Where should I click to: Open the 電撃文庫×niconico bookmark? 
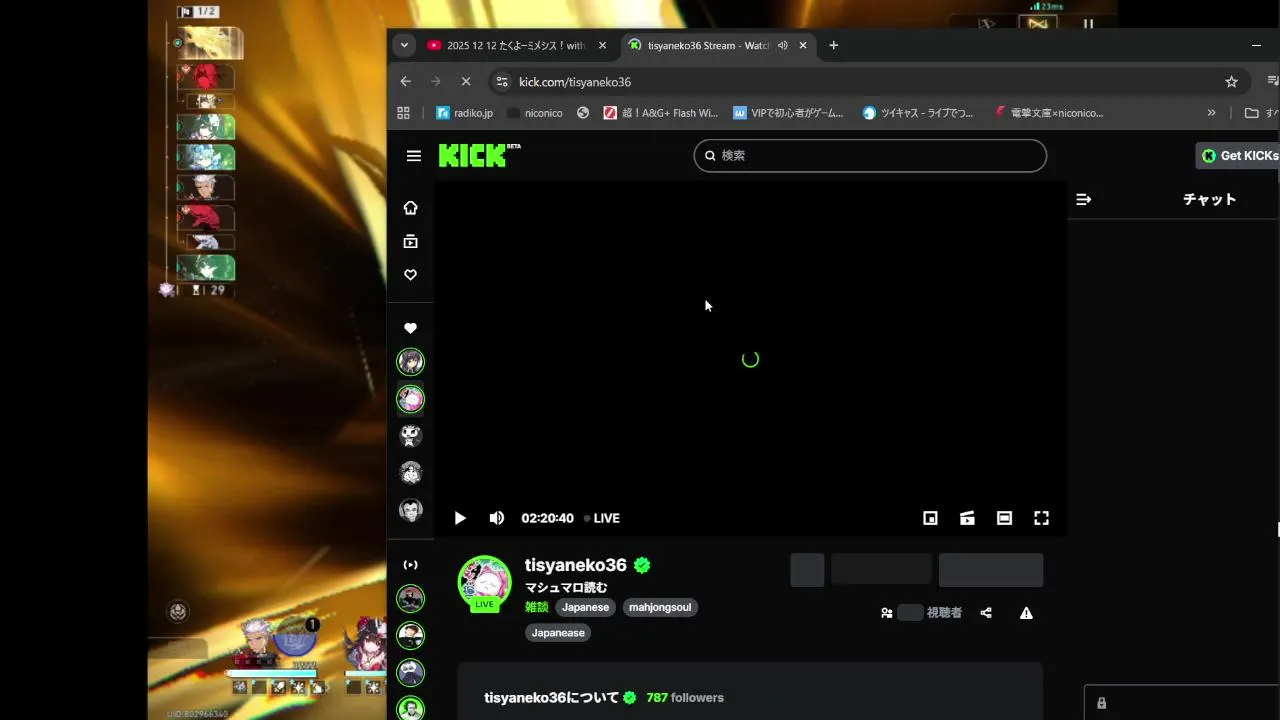coord(1049,113)
